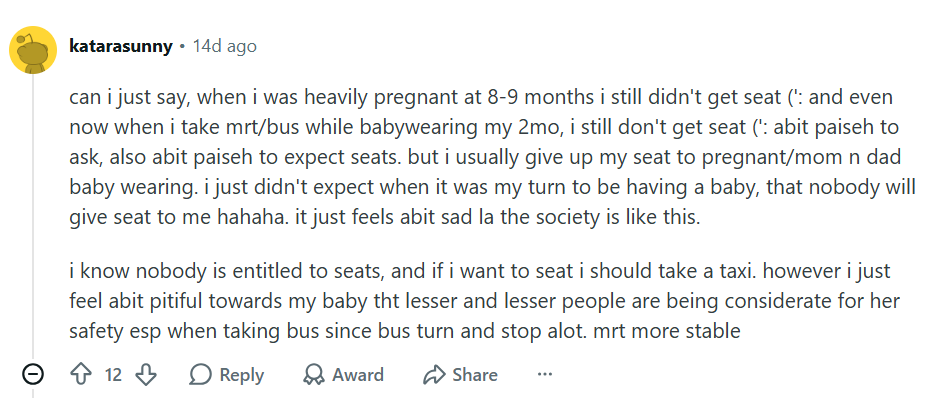Click the paragraph starting 'i know nobody'
The image size is (928, 398).
[485, 301]
